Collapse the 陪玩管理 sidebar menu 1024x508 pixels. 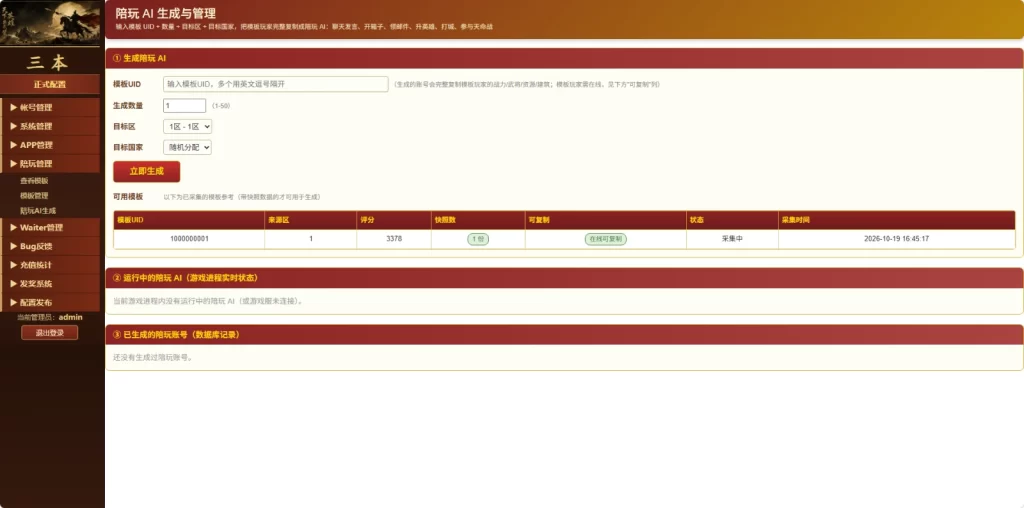(50, 164)
